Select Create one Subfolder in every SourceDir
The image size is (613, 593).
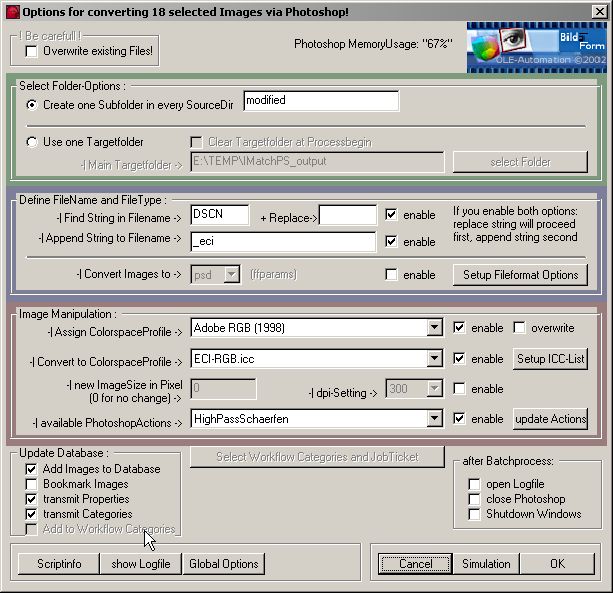click(32, 104)
